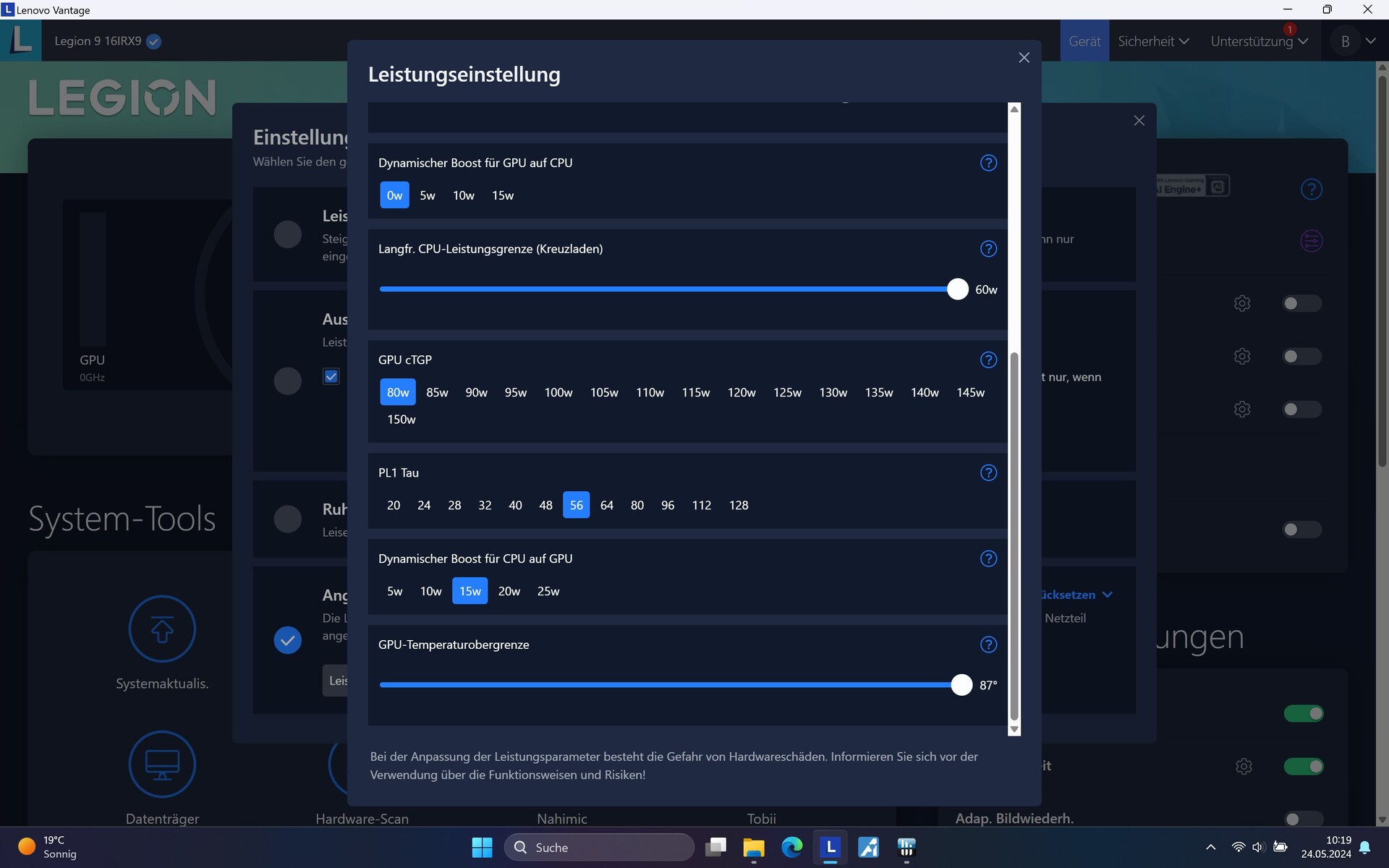Expand the Sicherheit dropdown menu
The image size is (1389, 868).
(1153, 41)
